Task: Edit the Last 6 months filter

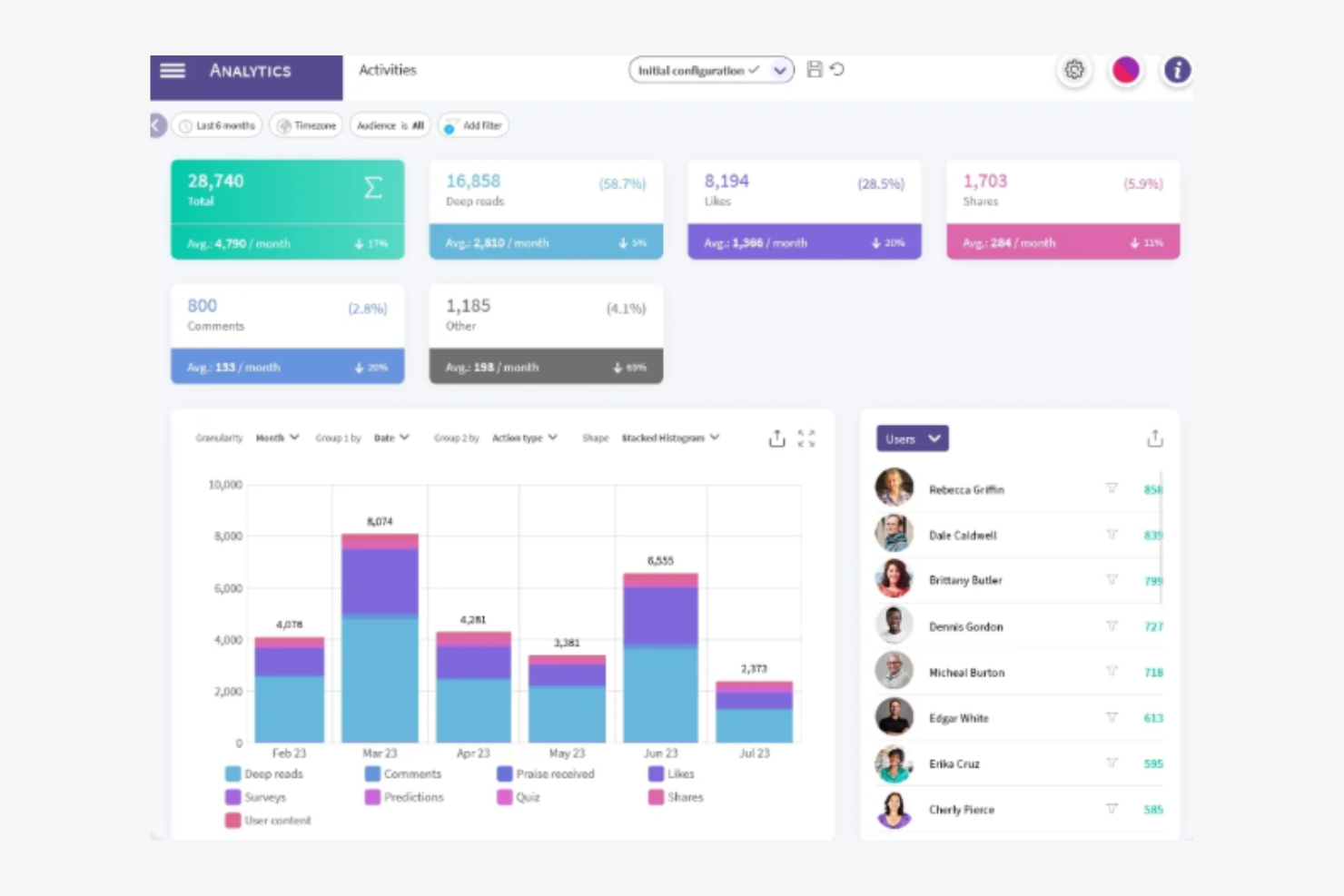Action: coord(217,125)
